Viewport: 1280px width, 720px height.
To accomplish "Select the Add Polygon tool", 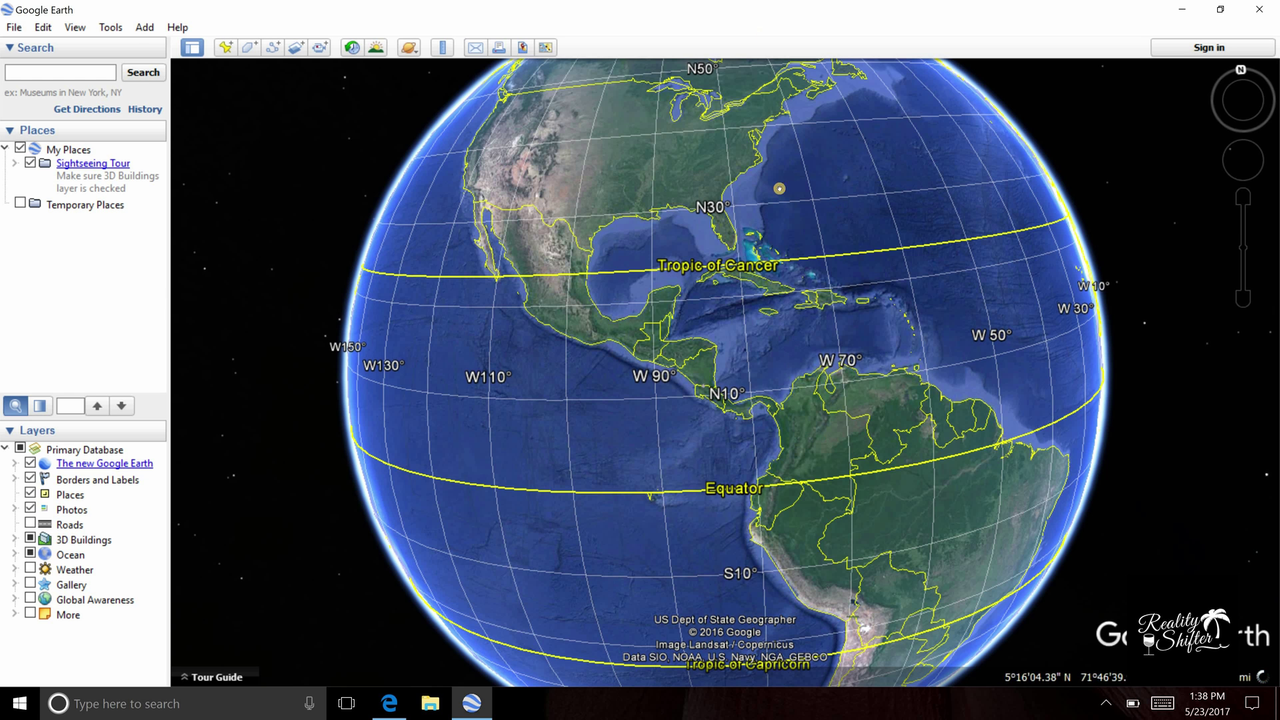I will point(249,48).
